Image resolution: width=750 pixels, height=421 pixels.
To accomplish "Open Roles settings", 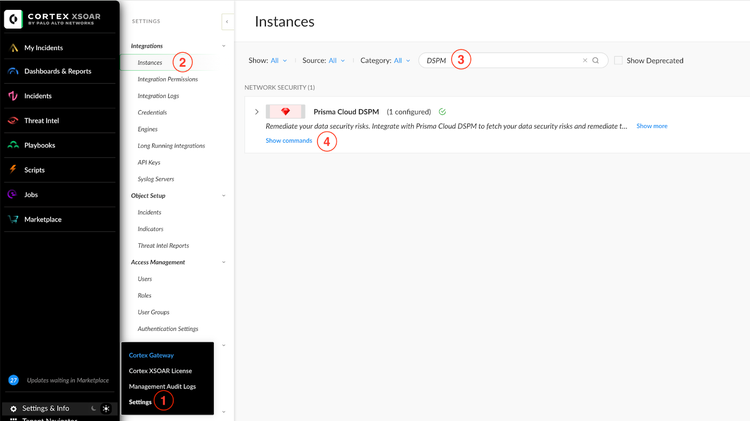I will [x=144, y=295].
